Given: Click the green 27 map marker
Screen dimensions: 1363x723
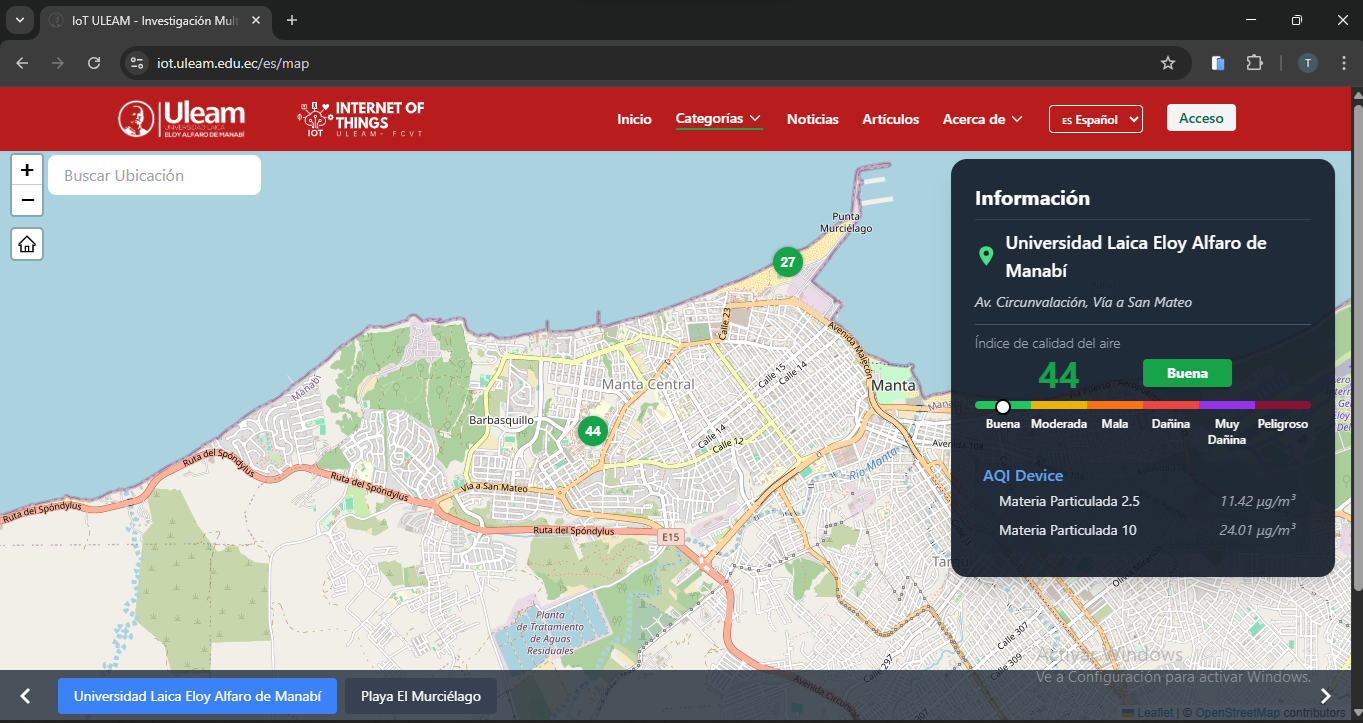Looking at the screenshot, I should (x=788, y=262).
